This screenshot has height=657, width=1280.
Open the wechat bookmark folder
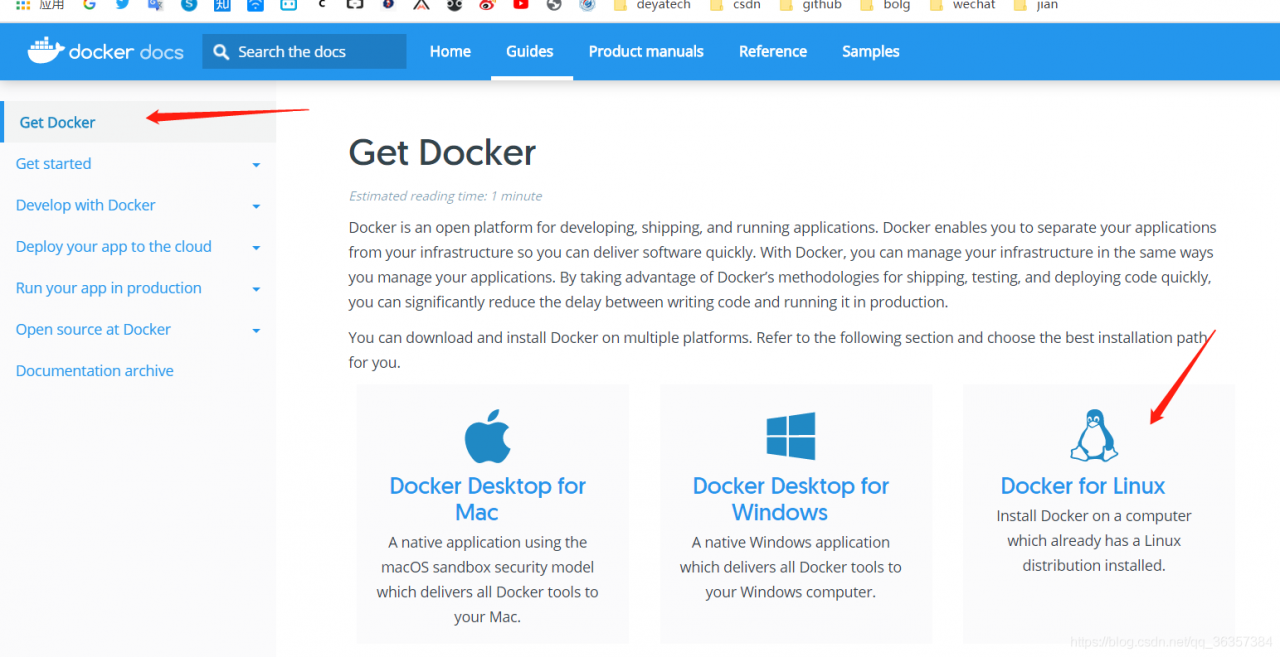[962, 5]
